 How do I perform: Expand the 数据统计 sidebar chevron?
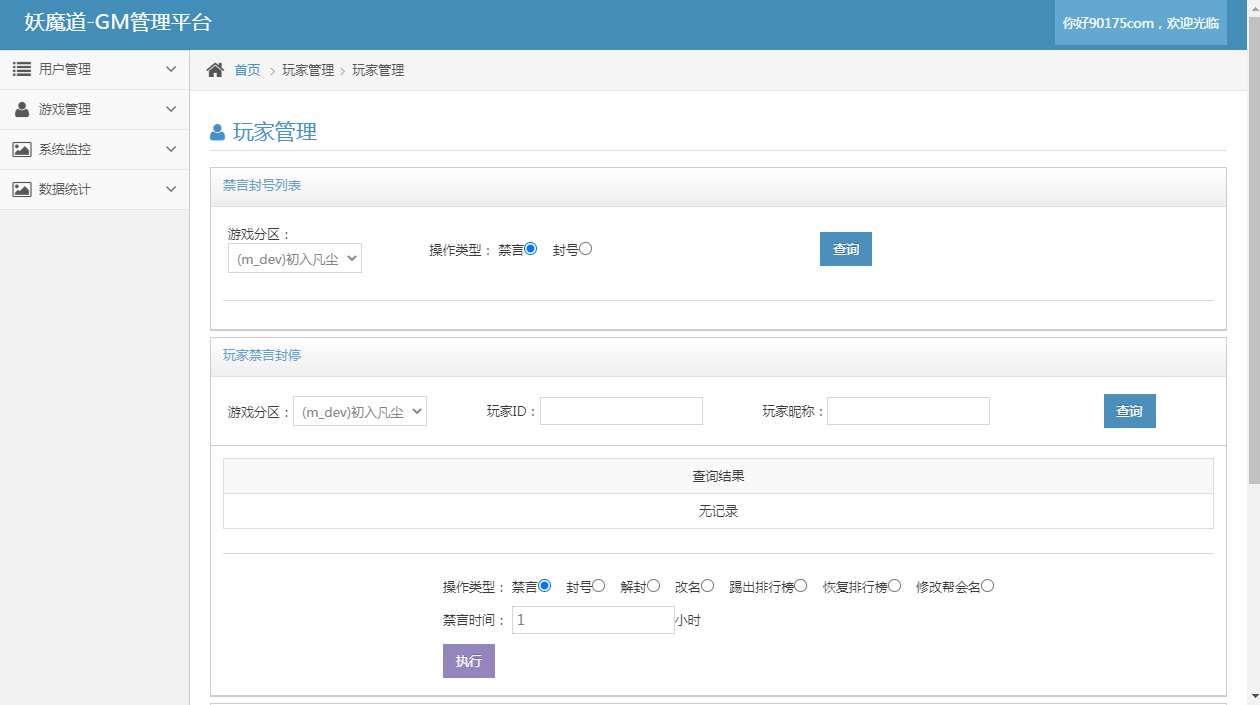pos(171,189)
